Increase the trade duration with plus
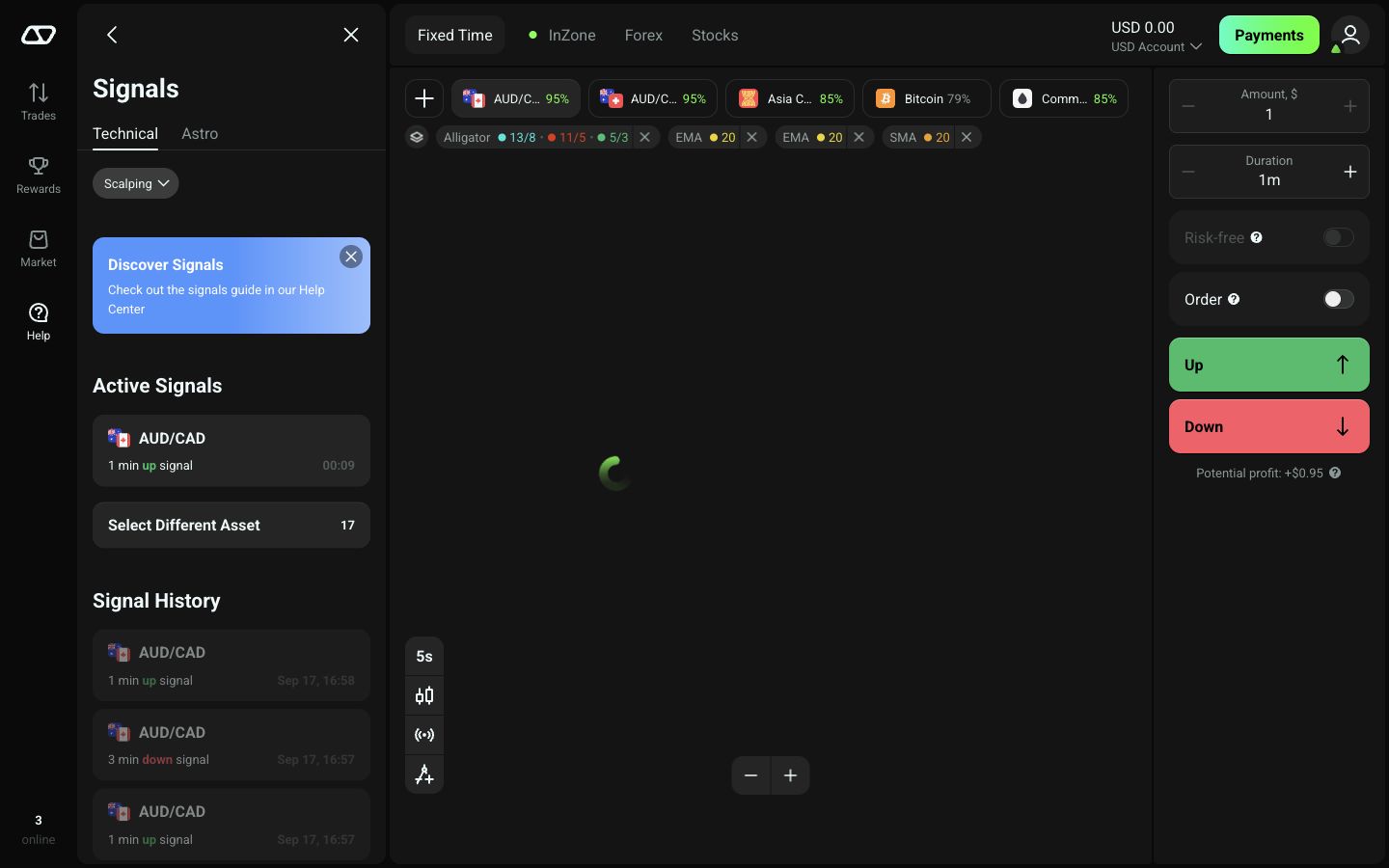The height and width of the screenshot is (868, 1389). 1350,172
